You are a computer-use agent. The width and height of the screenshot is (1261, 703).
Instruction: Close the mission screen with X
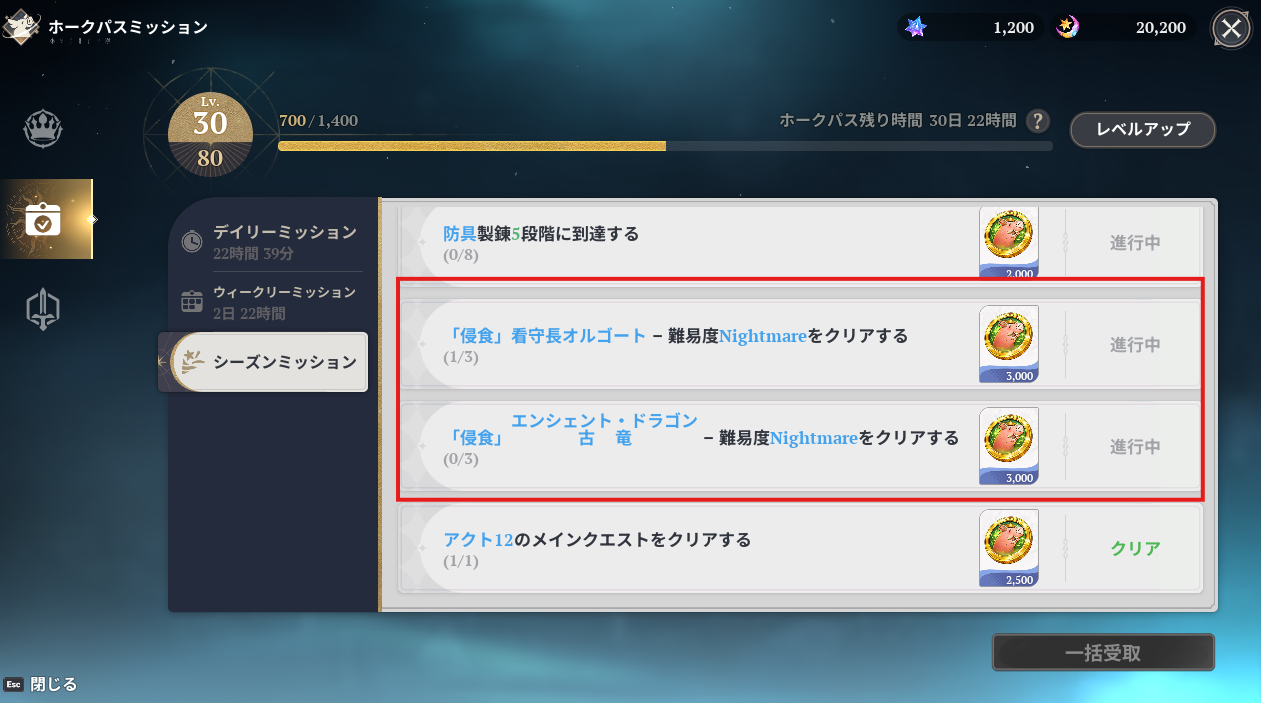point(1231,29)
